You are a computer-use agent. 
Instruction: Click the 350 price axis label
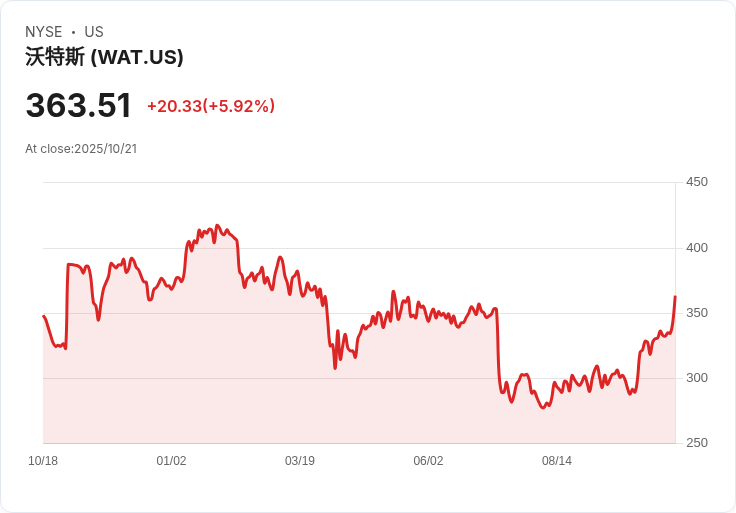tap(697, 313)
